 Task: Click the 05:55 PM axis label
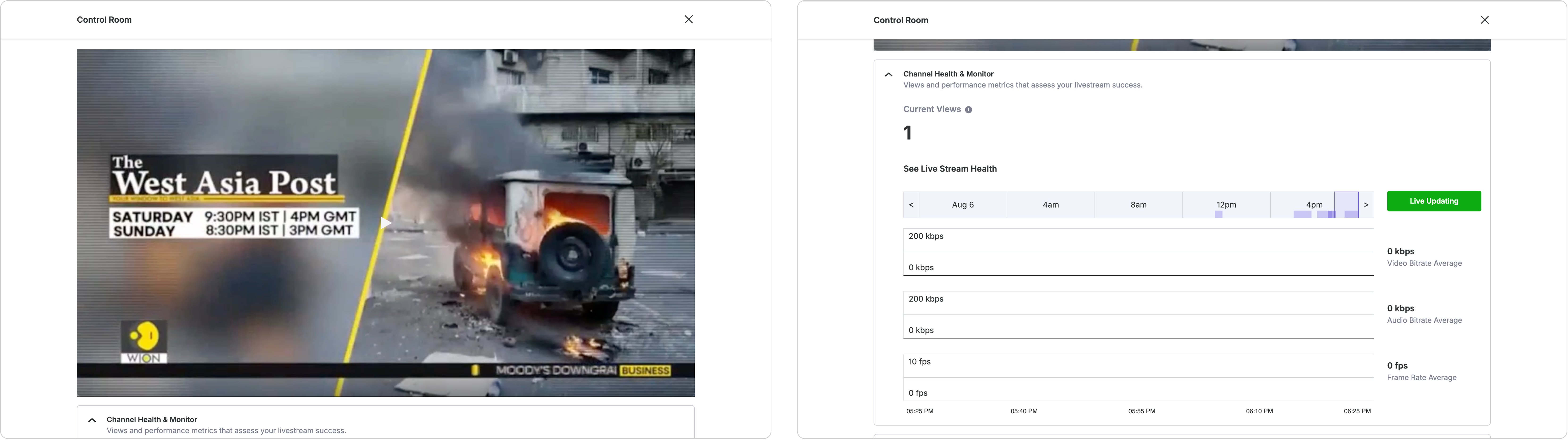coord(1141,411)
